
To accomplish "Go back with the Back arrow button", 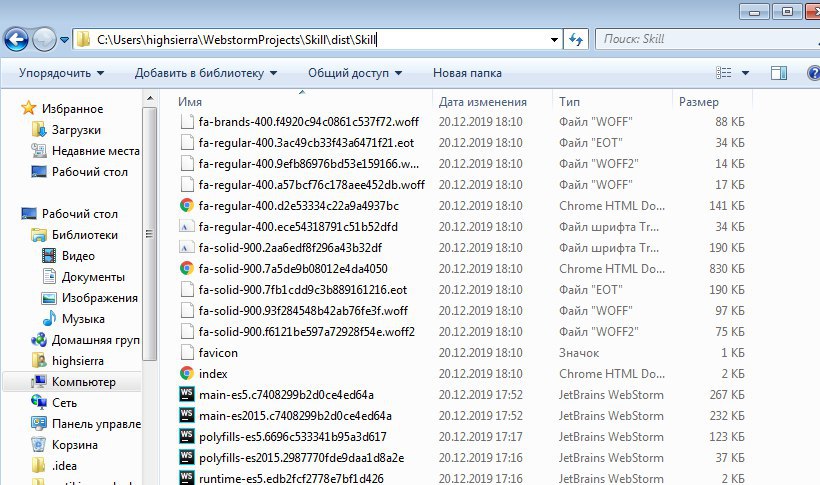I will point(16,39).
